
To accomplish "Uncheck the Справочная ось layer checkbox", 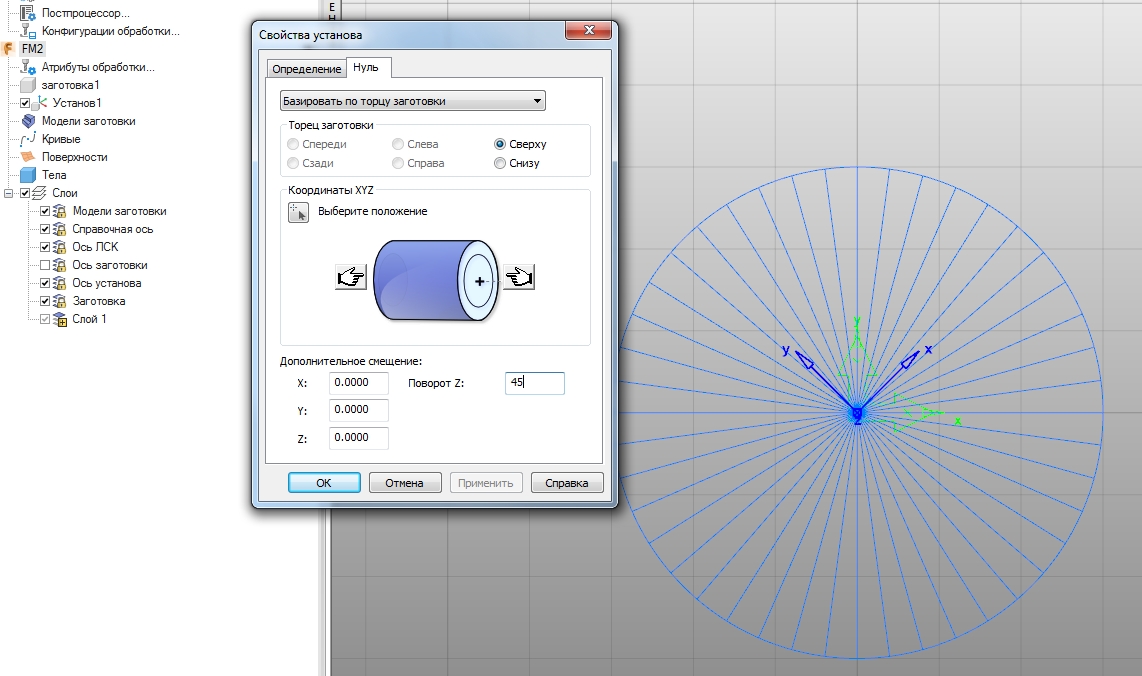I will click(x=44, y=229).
